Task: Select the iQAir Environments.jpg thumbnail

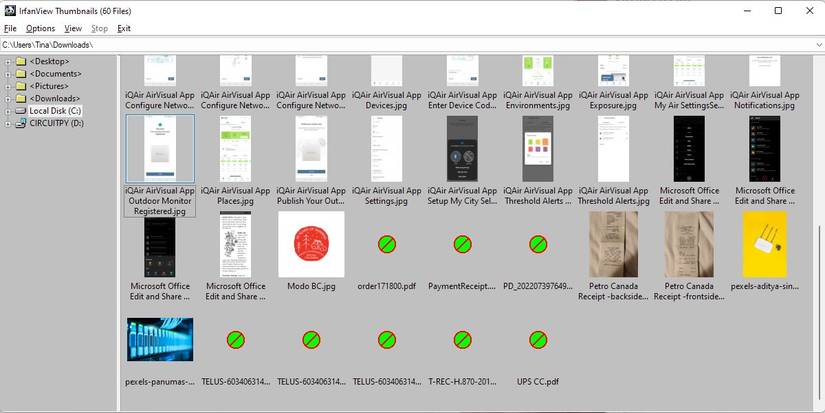Action: coord(538,70)
